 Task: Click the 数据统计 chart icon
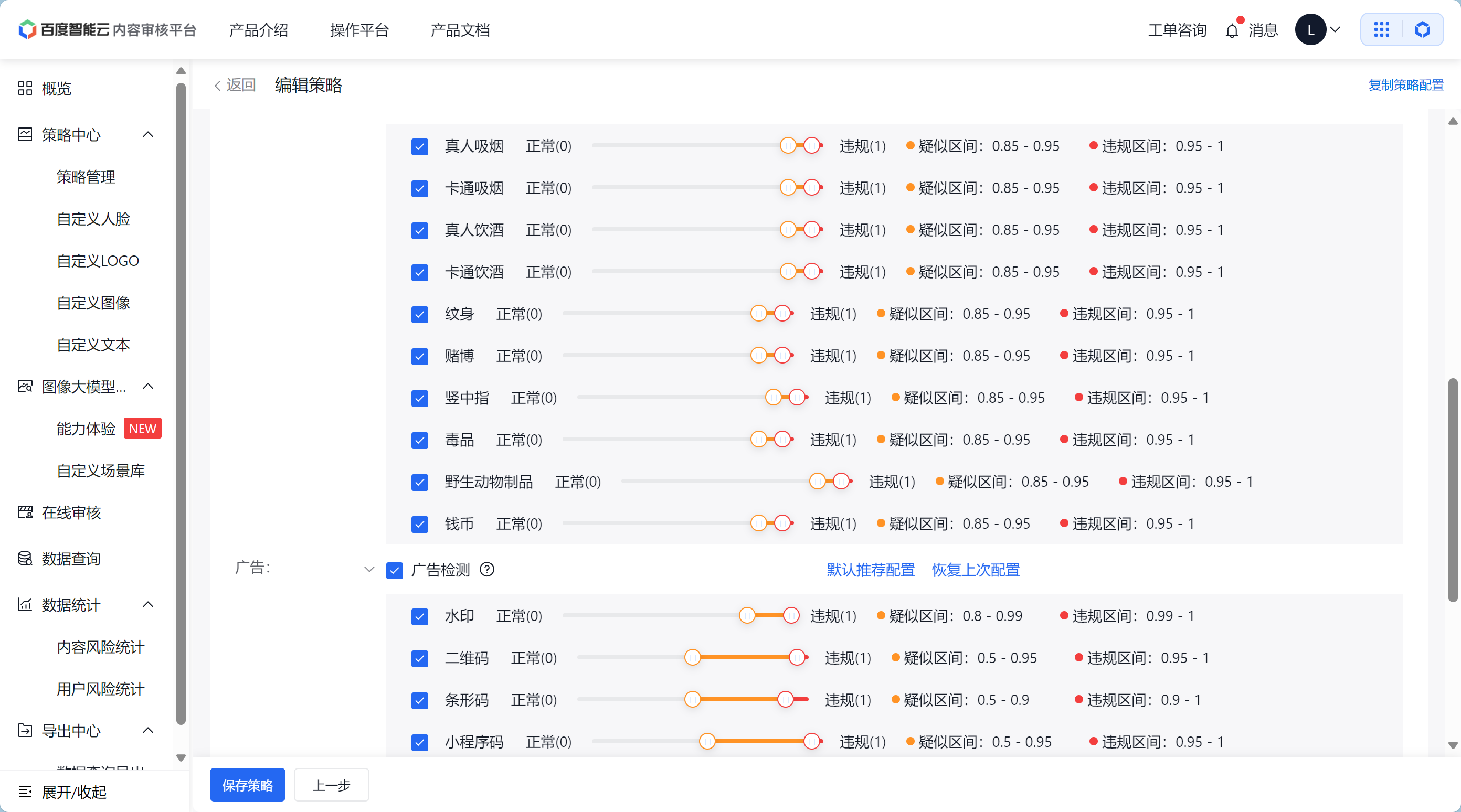pyautogui.click(x=25, y=605)
